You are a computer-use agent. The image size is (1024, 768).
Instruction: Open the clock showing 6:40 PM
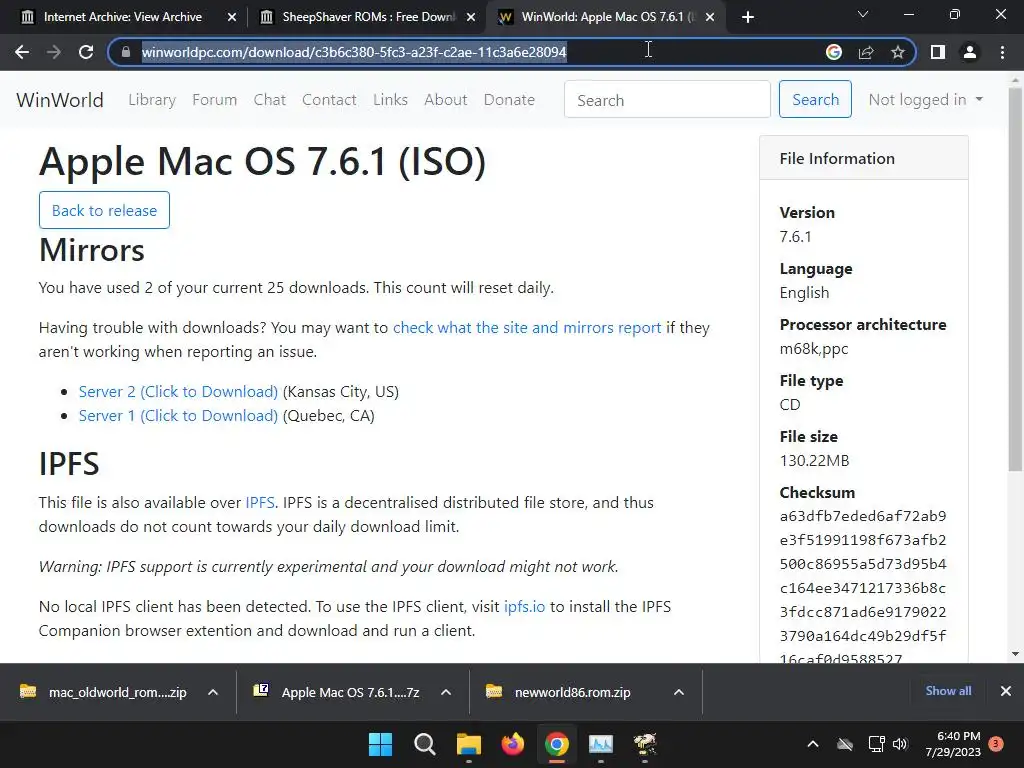pos(953,744)
